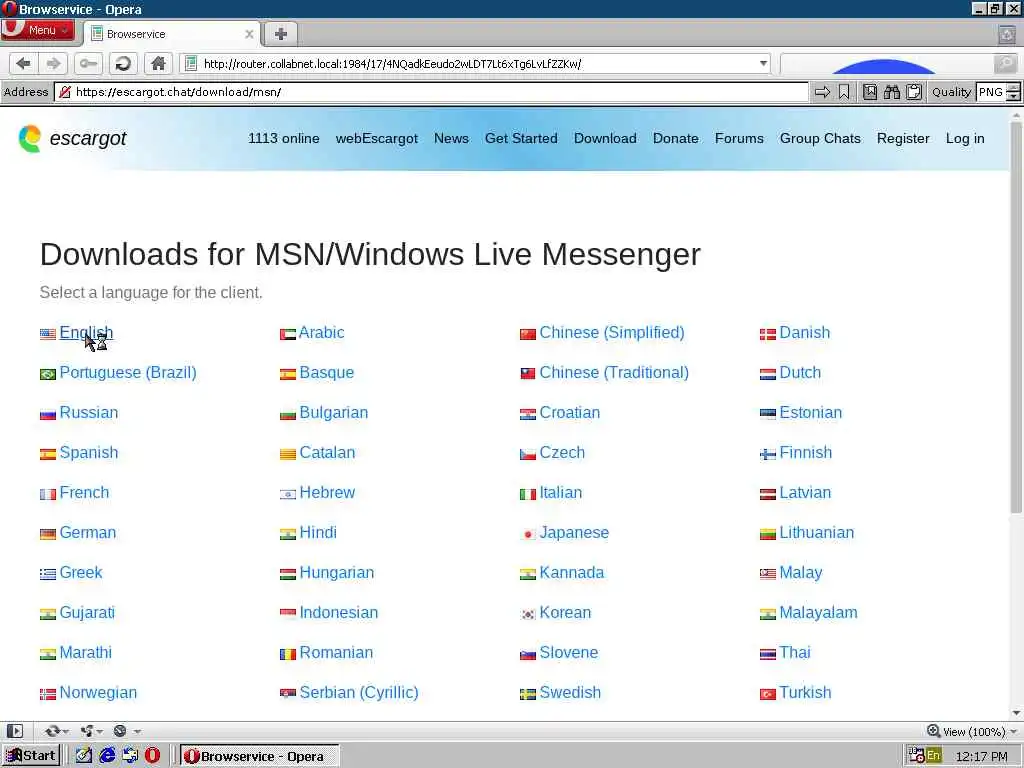Open the Forums nav item
This screenshot has height=768, width=1024.
739,138
